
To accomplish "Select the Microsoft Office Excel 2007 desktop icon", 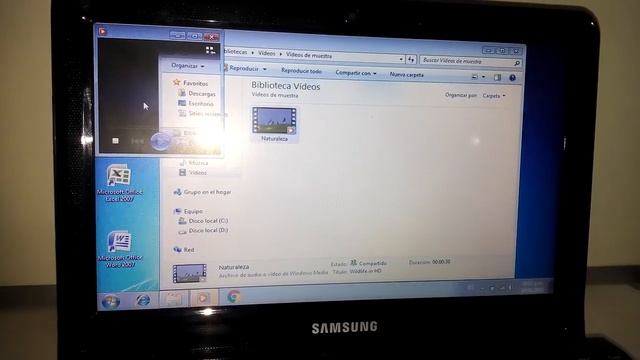I will 119,183.
